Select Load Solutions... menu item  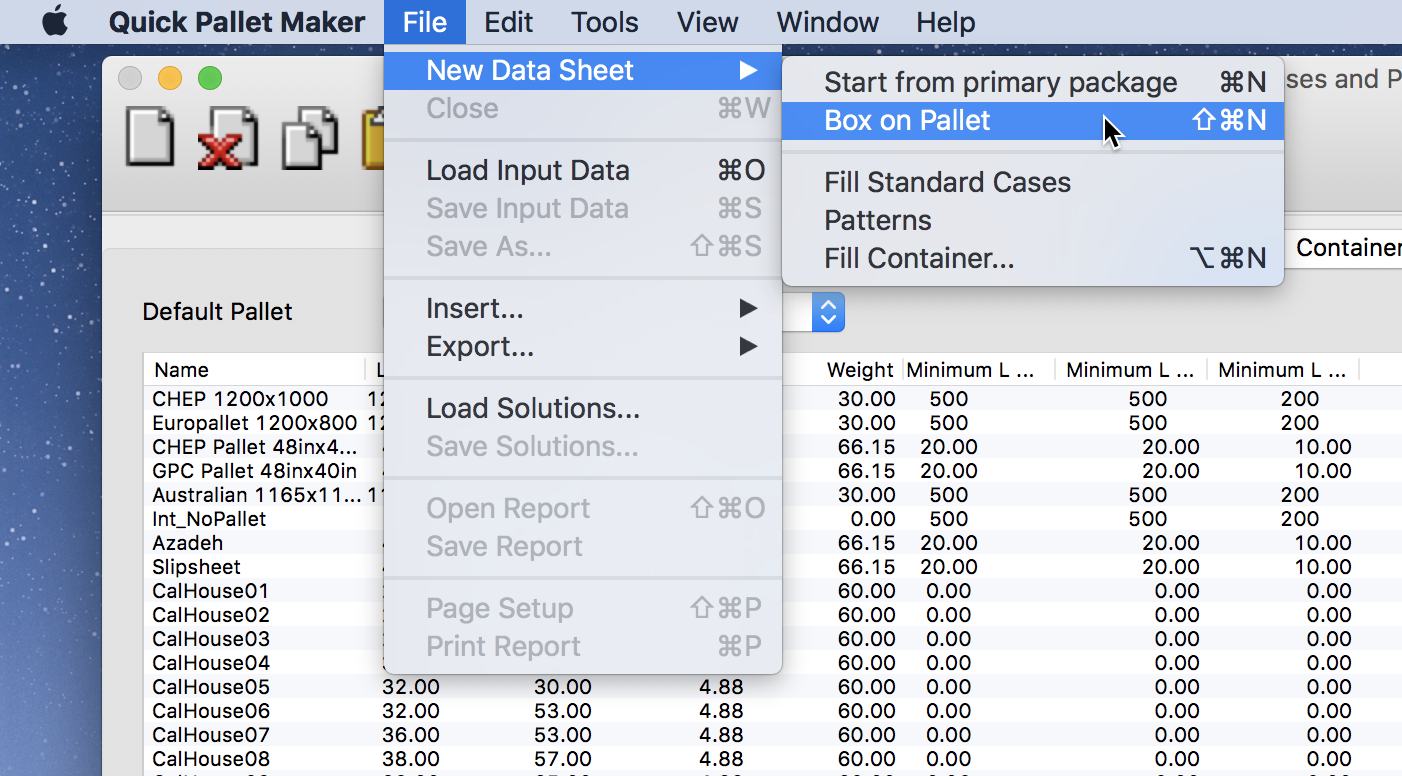coord(583,408)
